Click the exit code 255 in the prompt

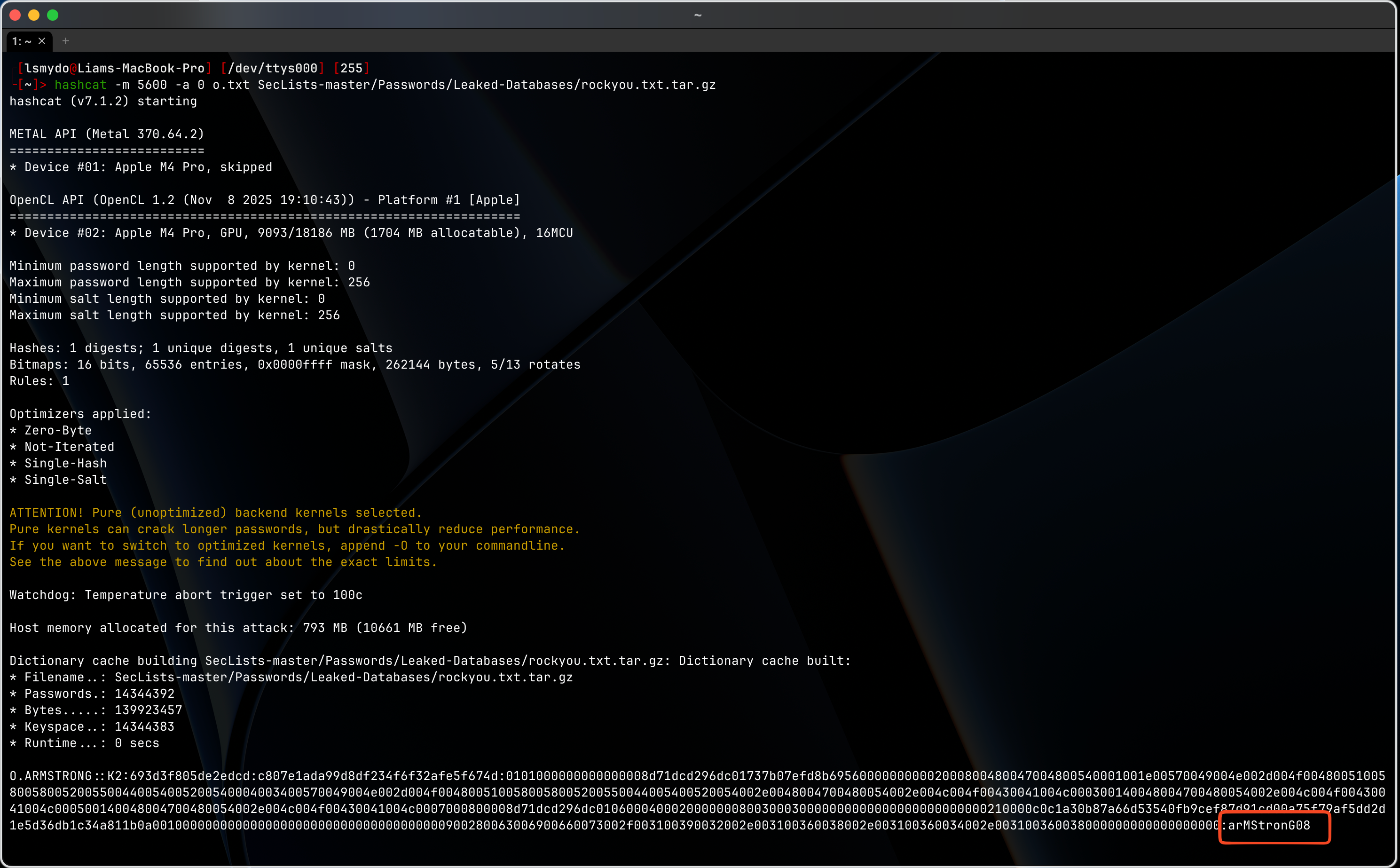pyautogui.click(x=351, y=68)
